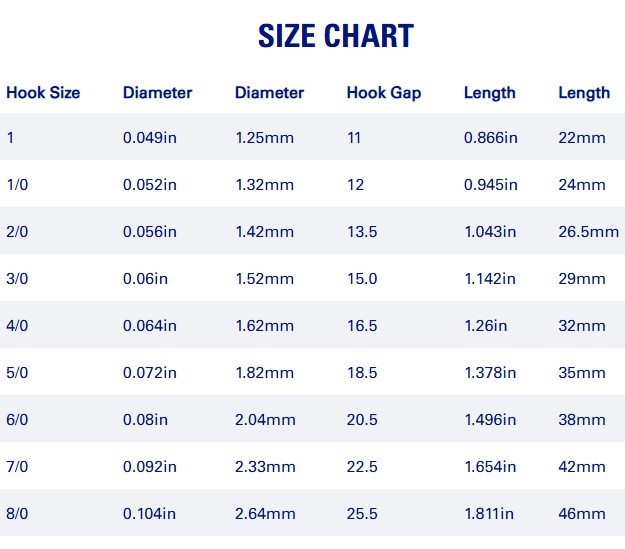This screenshot has width=625, height=549.
Task: Select the 1/0 hook size cell
Action: (x=17, y=185)
